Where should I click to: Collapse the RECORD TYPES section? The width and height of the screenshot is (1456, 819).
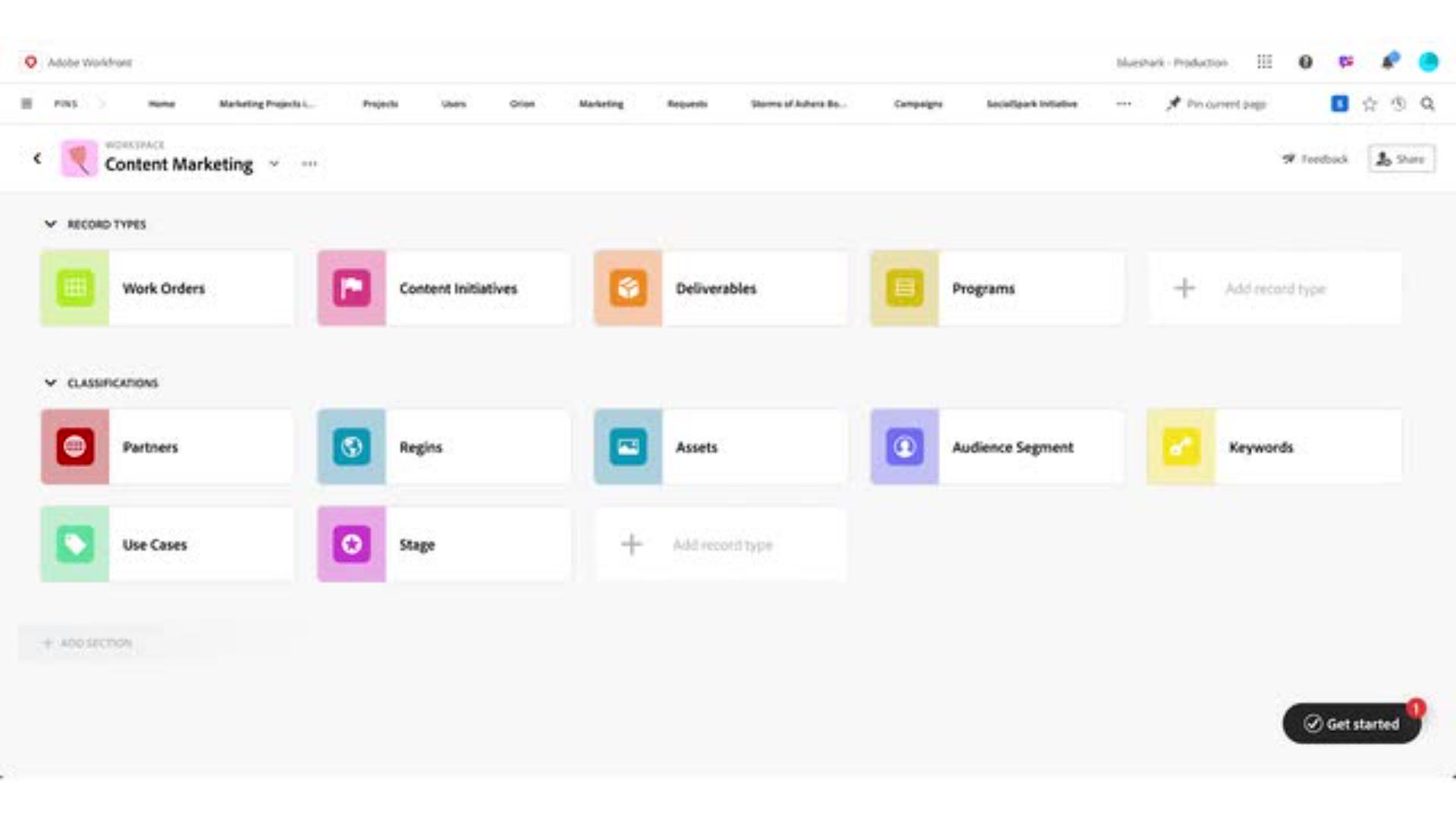tap(50, 224)
